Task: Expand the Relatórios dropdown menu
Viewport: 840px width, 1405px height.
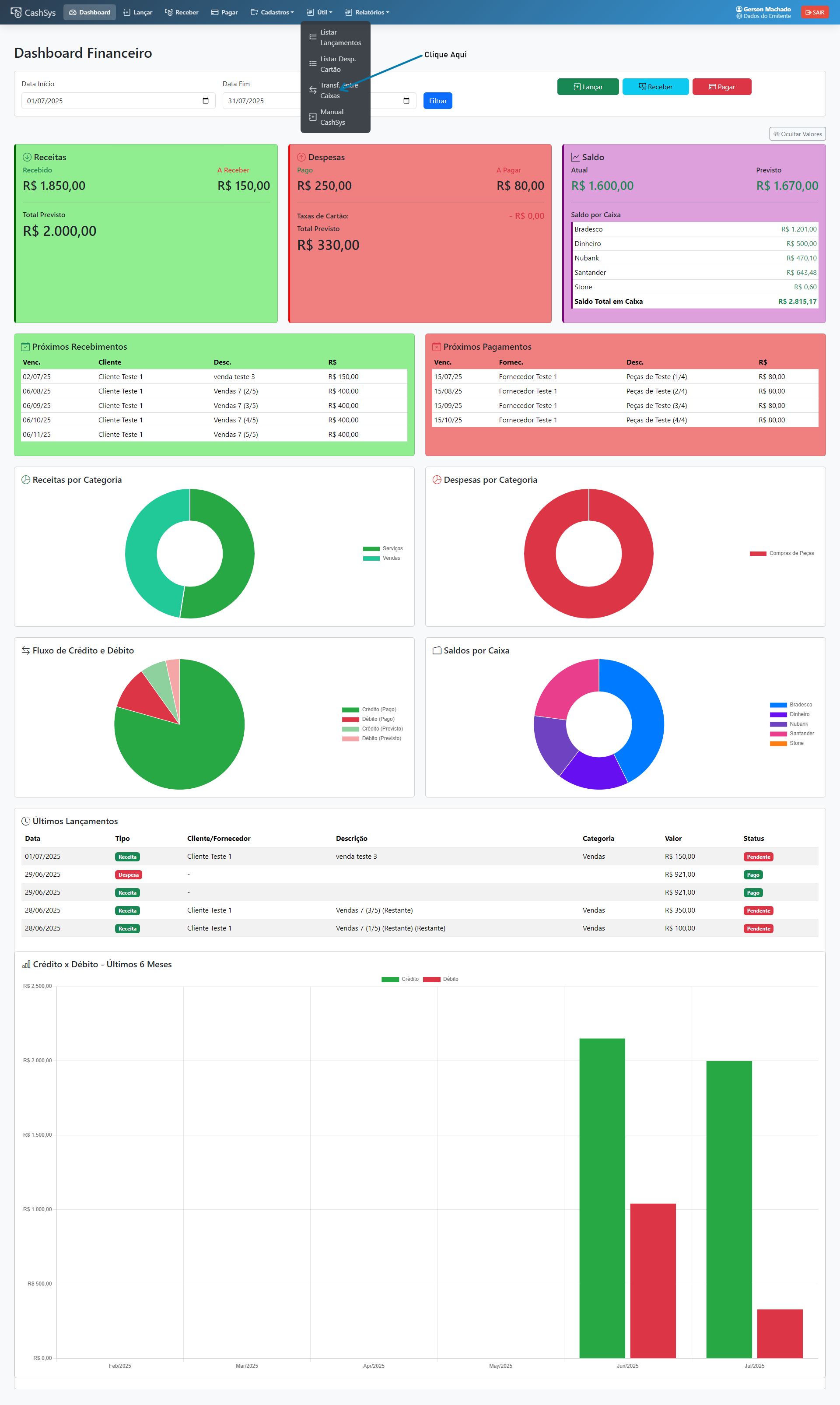Action: pos(367,12)
